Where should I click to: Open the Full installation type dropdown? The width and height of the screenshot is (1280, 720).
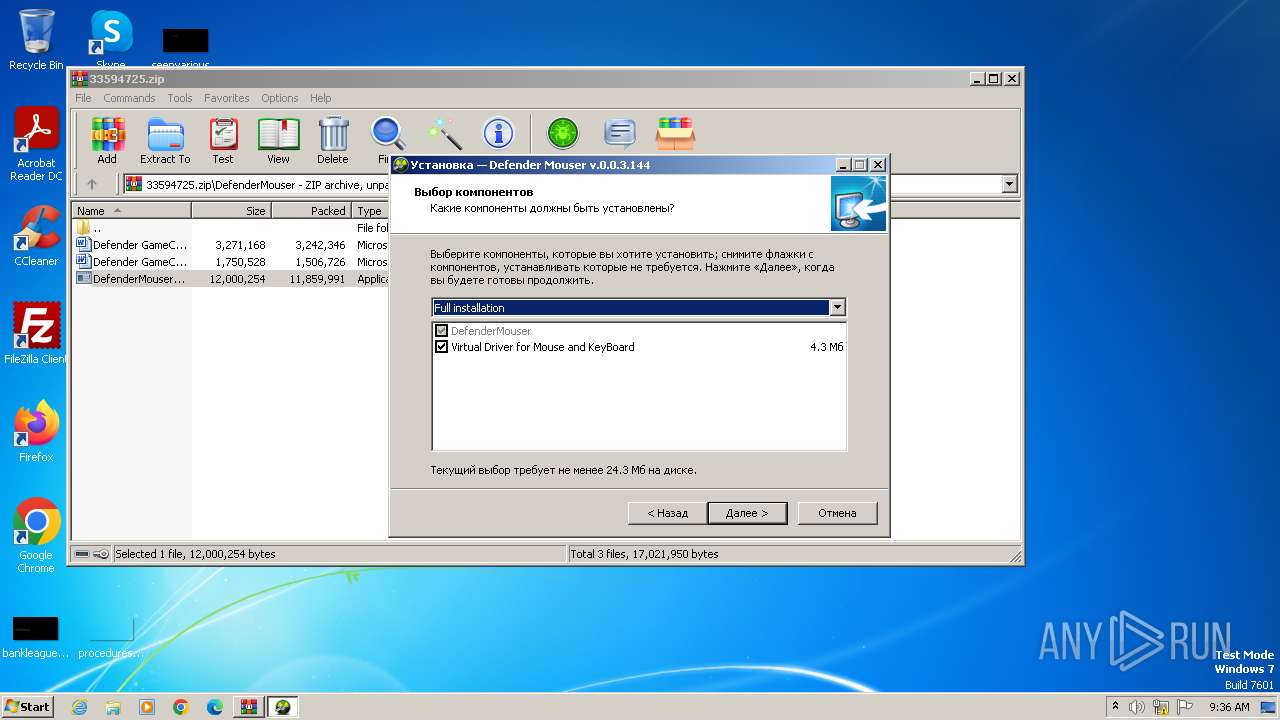click(x=838, y=308)
